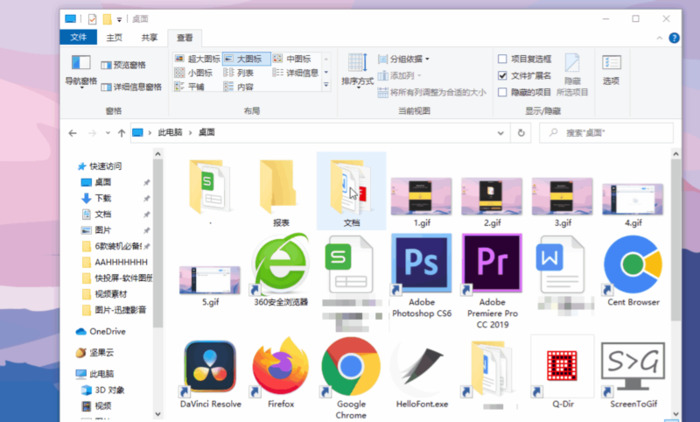The width and height of the screenshot is (700, 422).
Task: Click 隐藏所选项目 button
Action: [572, 75]
